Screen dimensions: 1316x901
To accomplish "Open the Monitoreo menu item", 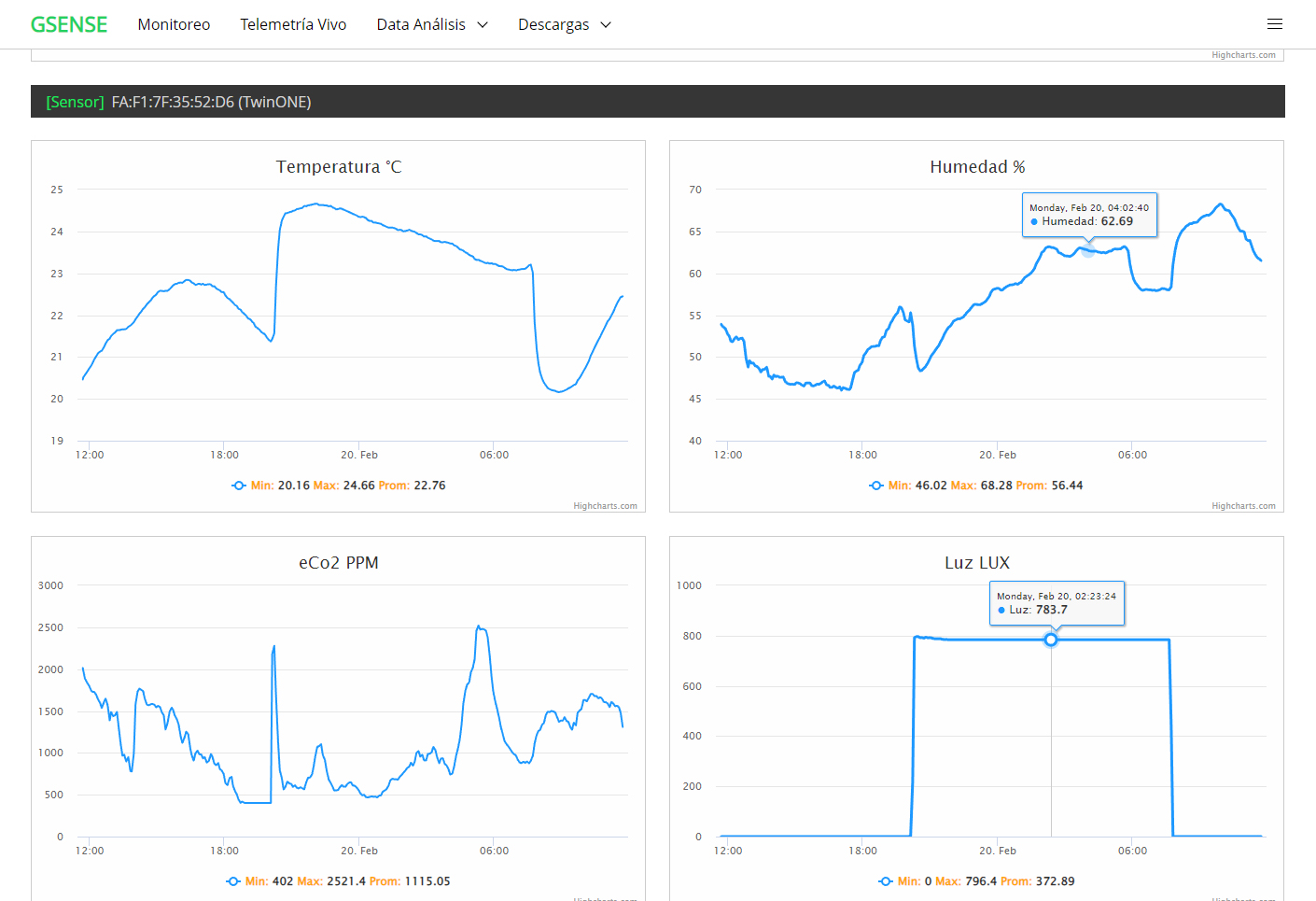I will (x=174, y=24).
